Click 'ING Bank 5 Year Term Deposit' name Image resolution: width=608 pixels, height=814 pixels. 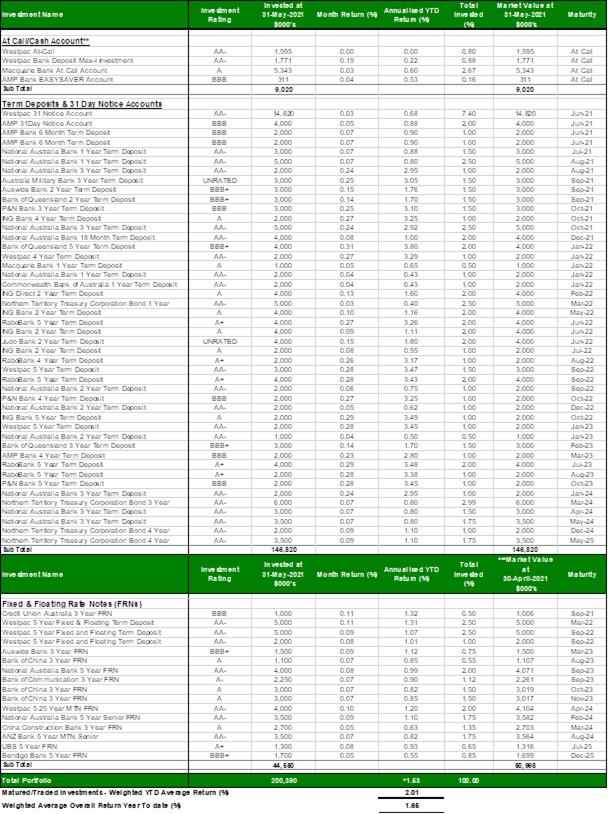click(51, 417)
